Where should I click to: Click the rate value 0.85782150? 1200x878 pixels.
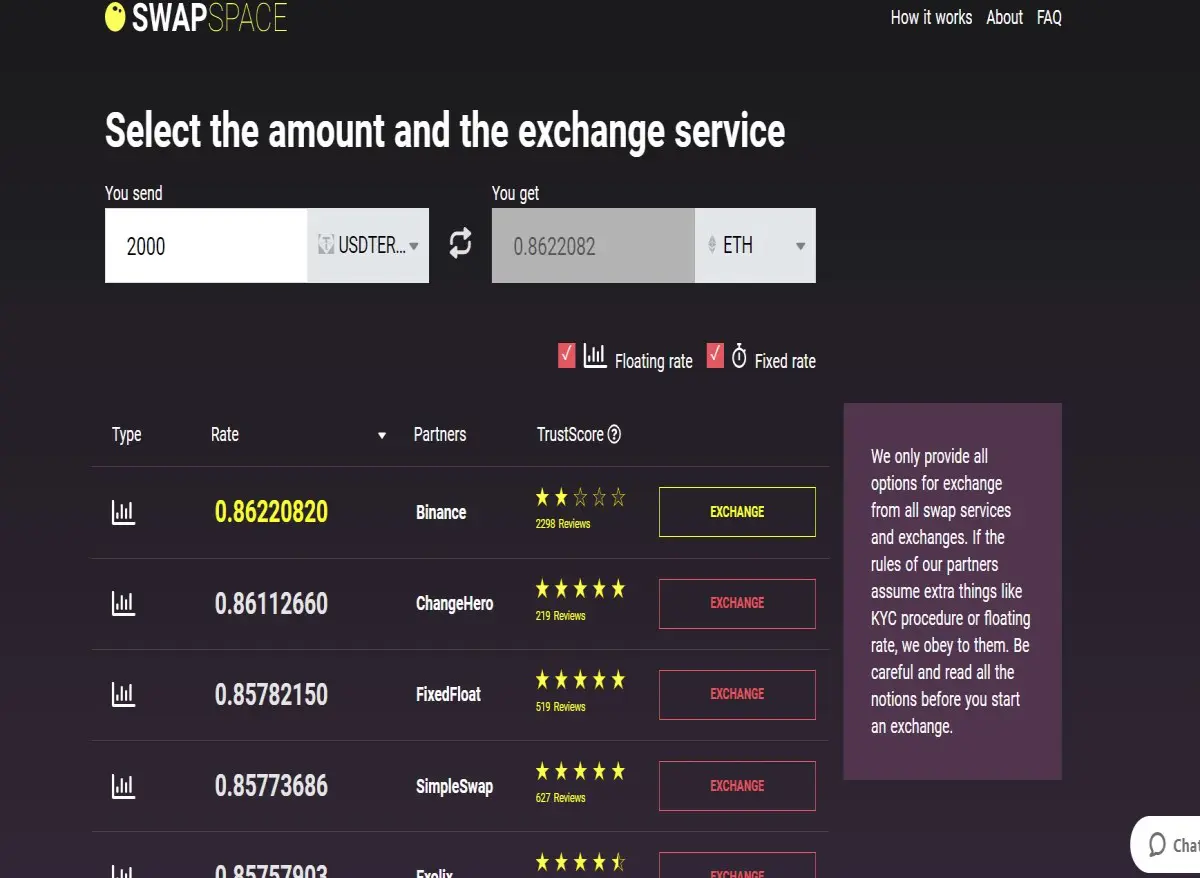[x=271, y=695]
